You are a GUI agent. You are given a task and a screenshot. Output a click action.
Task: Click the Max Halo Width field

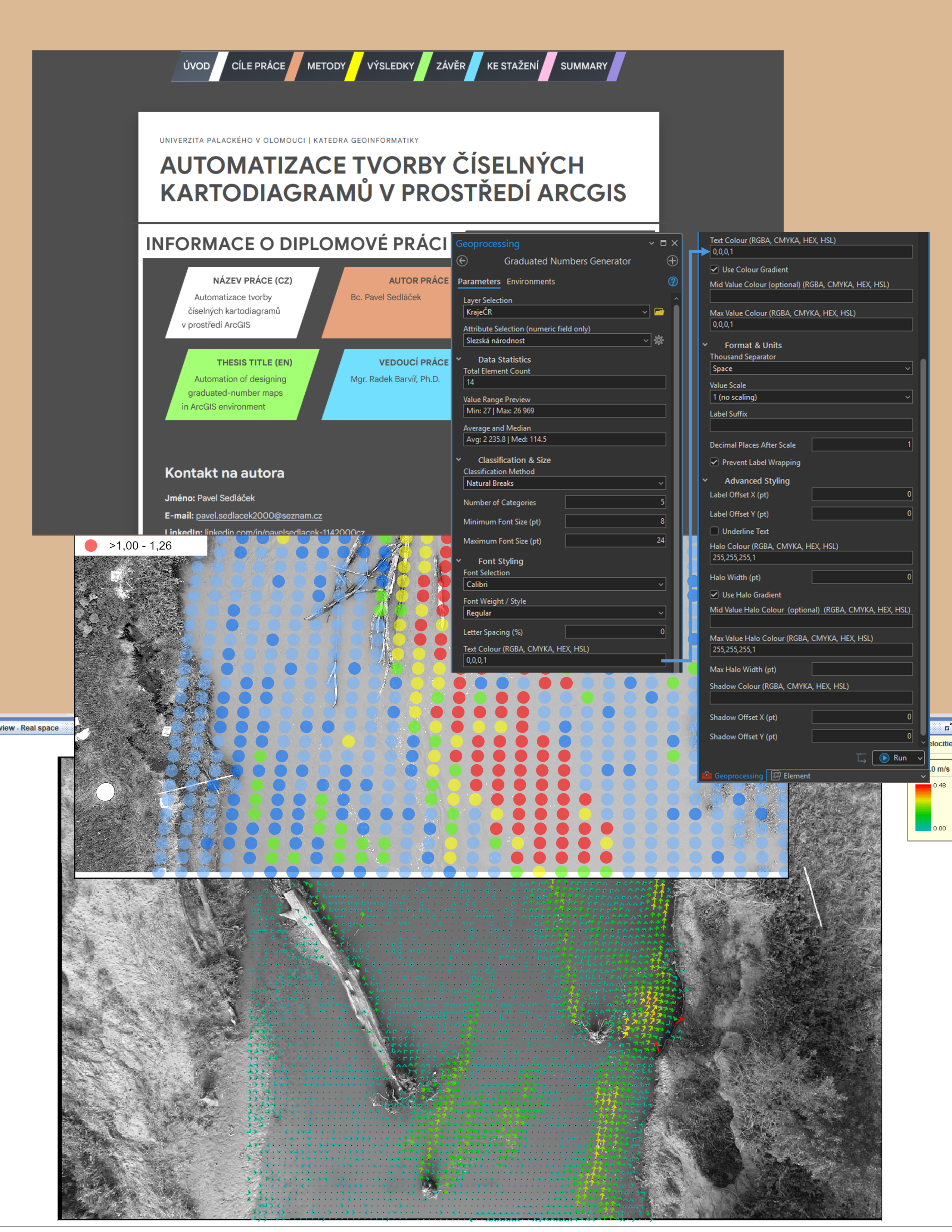coord(862,669)
